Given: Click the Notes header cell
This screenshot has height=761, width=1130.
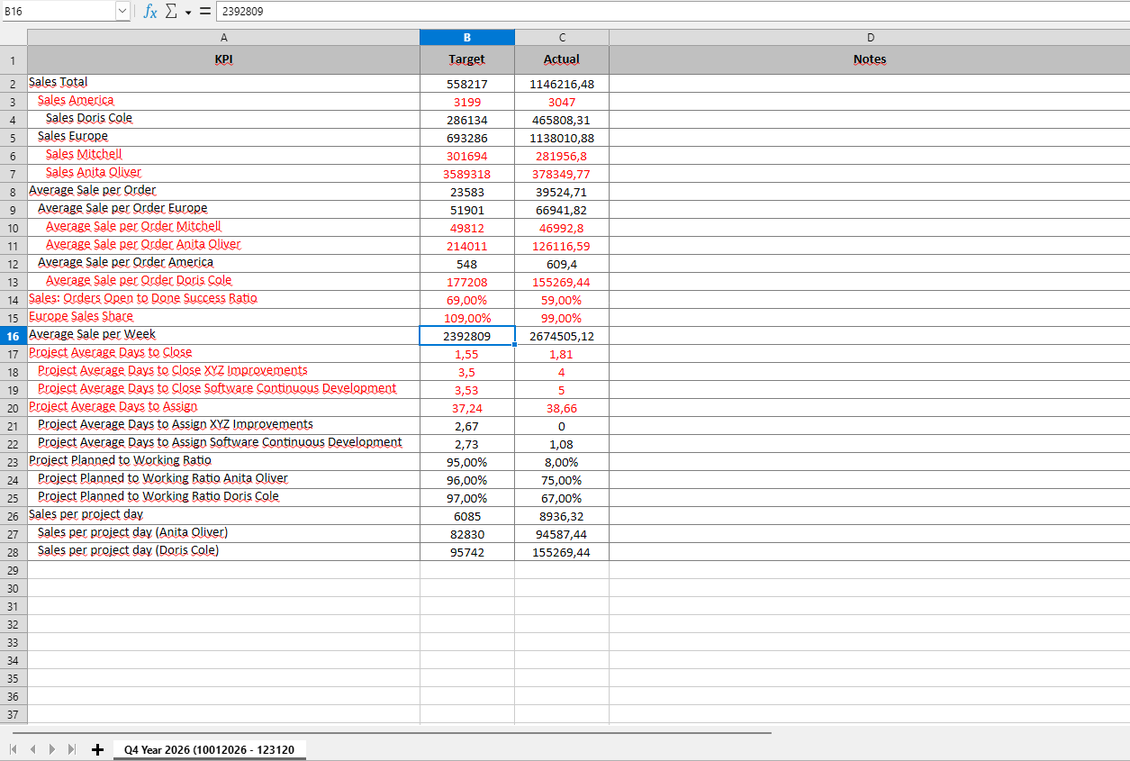Looking at the screenshot, I should click(870, 60).
